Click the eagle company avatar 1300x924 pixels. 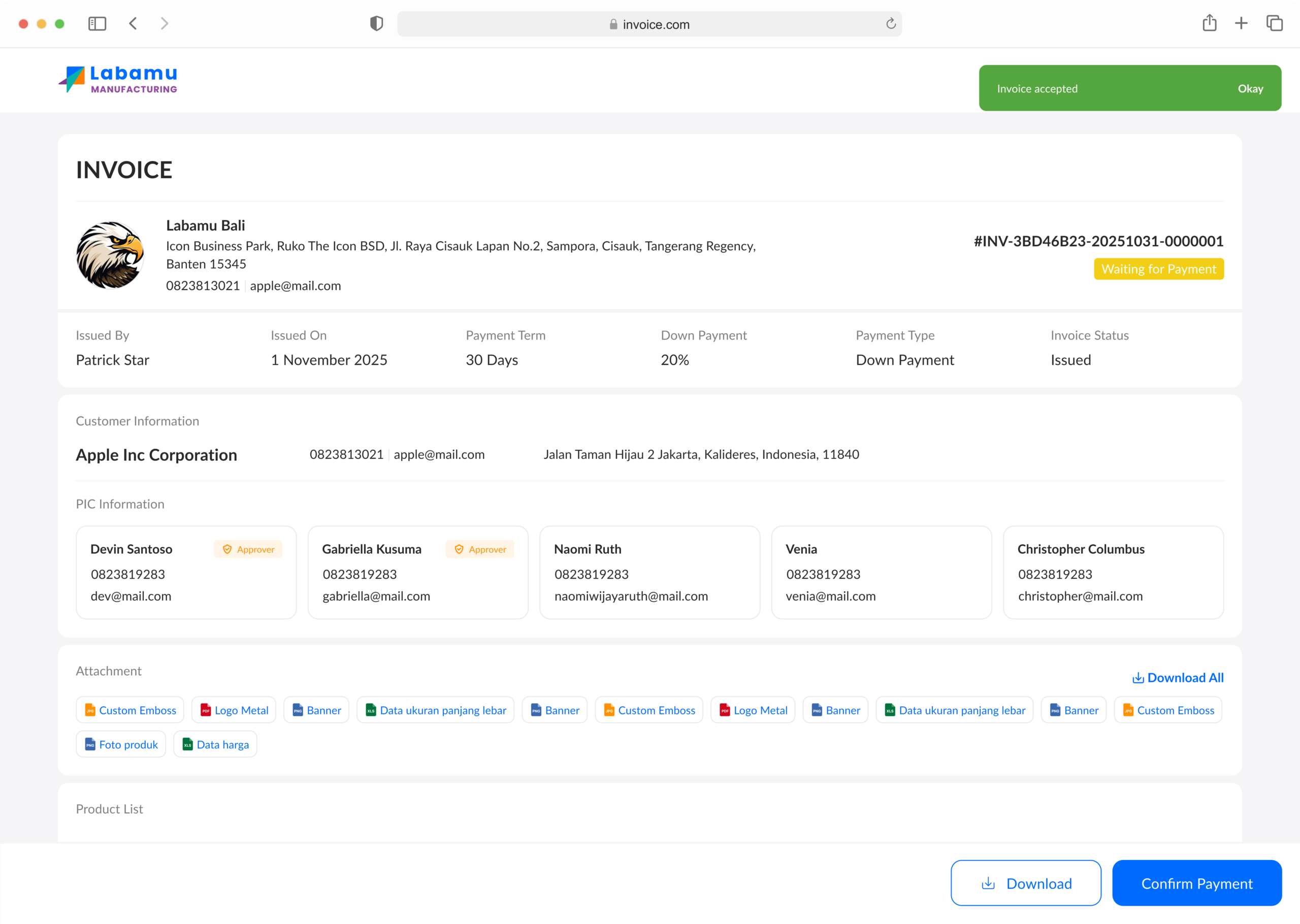coord(110,255)
